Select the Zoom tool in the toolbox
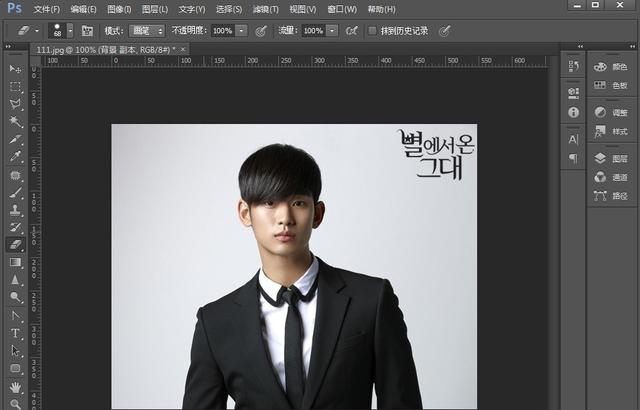Screen dimensions: 640x410 click(x=15, y=403)
